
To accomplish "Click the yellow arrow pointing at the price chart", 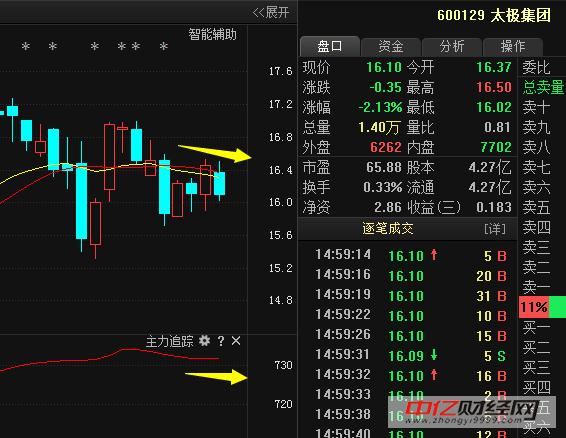I will tap(215, 153).
